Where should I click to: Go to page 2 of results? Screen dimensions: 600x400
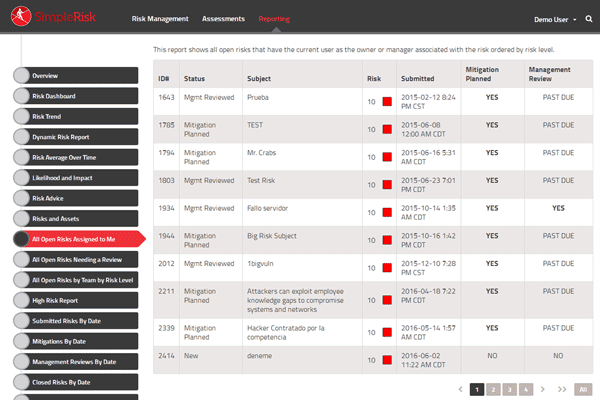[x=494, y=388]
